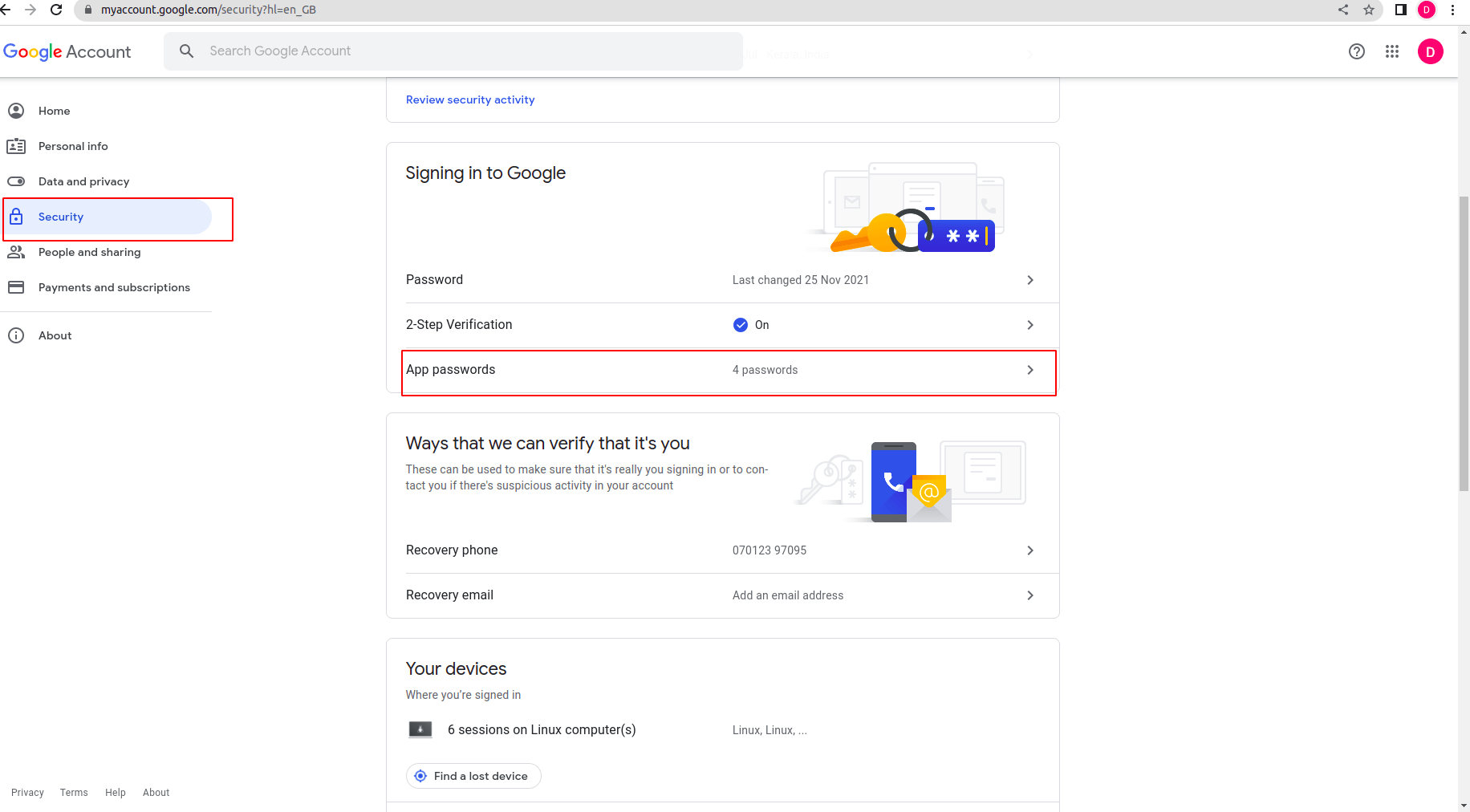1470x812 pixels.
Task: Open Data and privacy section
Action: 106,181
